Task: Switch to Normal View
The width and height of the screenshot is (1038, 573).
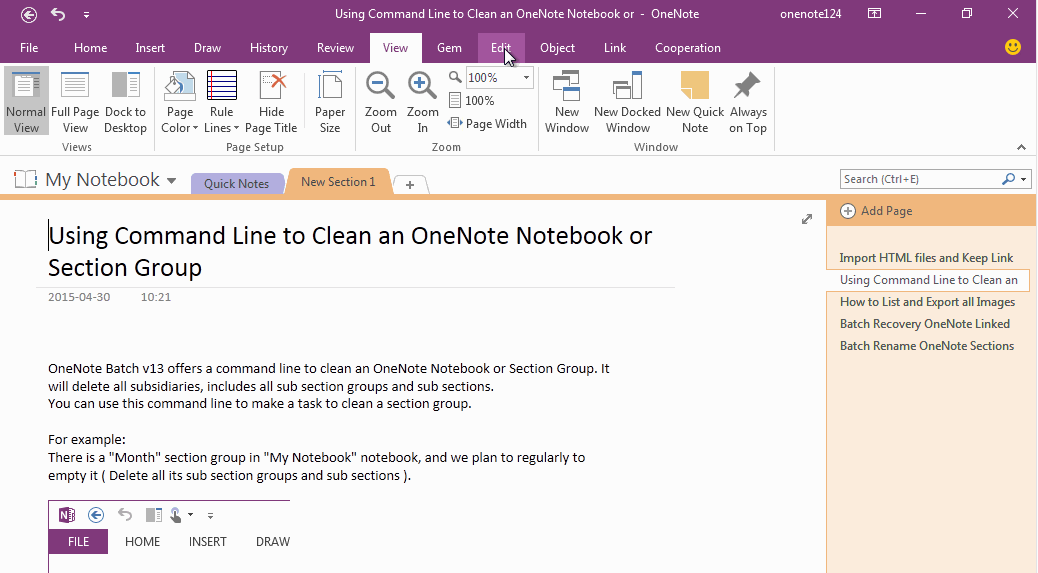Action: (x=26, y=101)
